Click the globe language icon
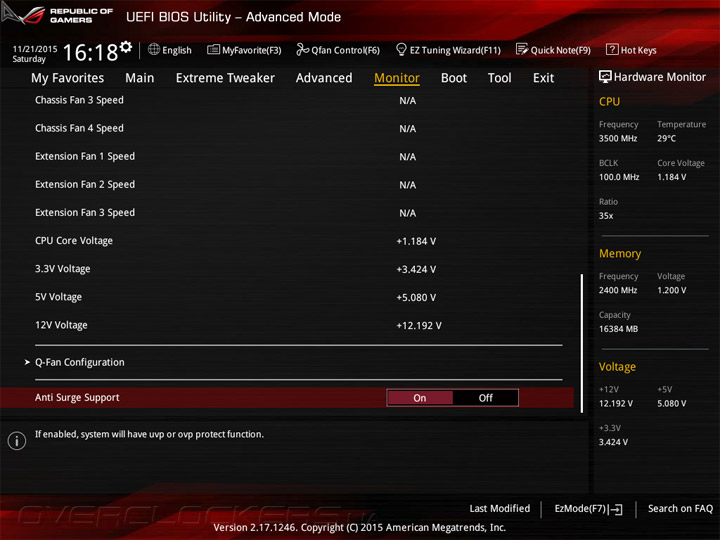 (154, 49)
